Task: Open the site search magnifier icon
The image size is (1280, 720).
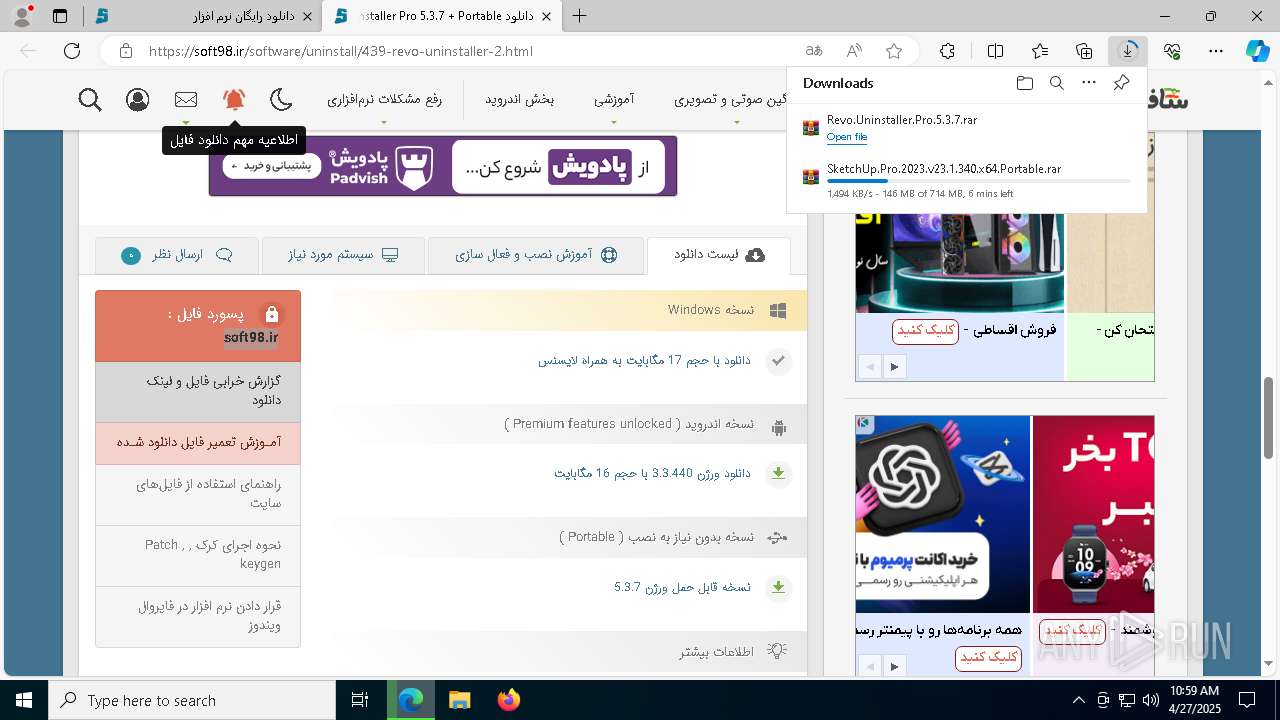Action: [90, 99]
